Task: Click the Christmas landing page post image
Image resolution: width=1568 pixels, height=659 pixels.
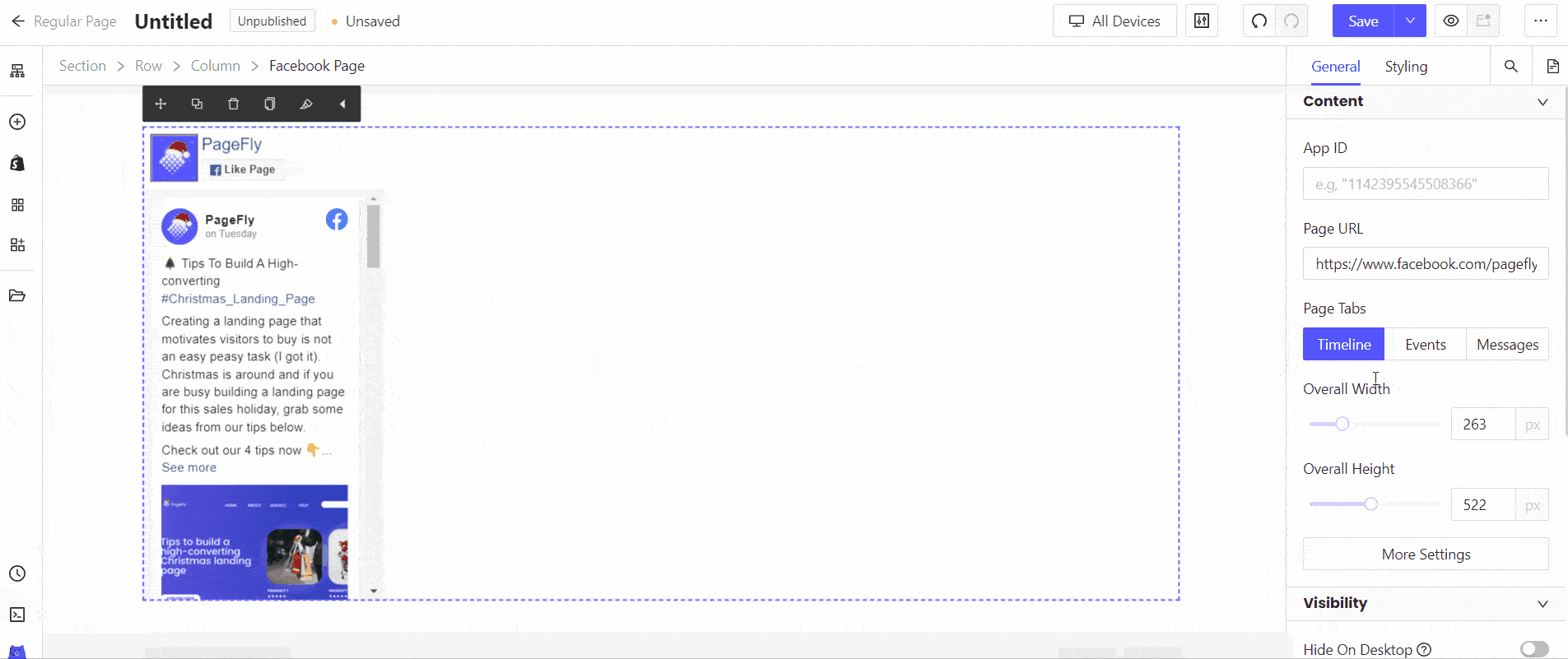Action: 254,541
